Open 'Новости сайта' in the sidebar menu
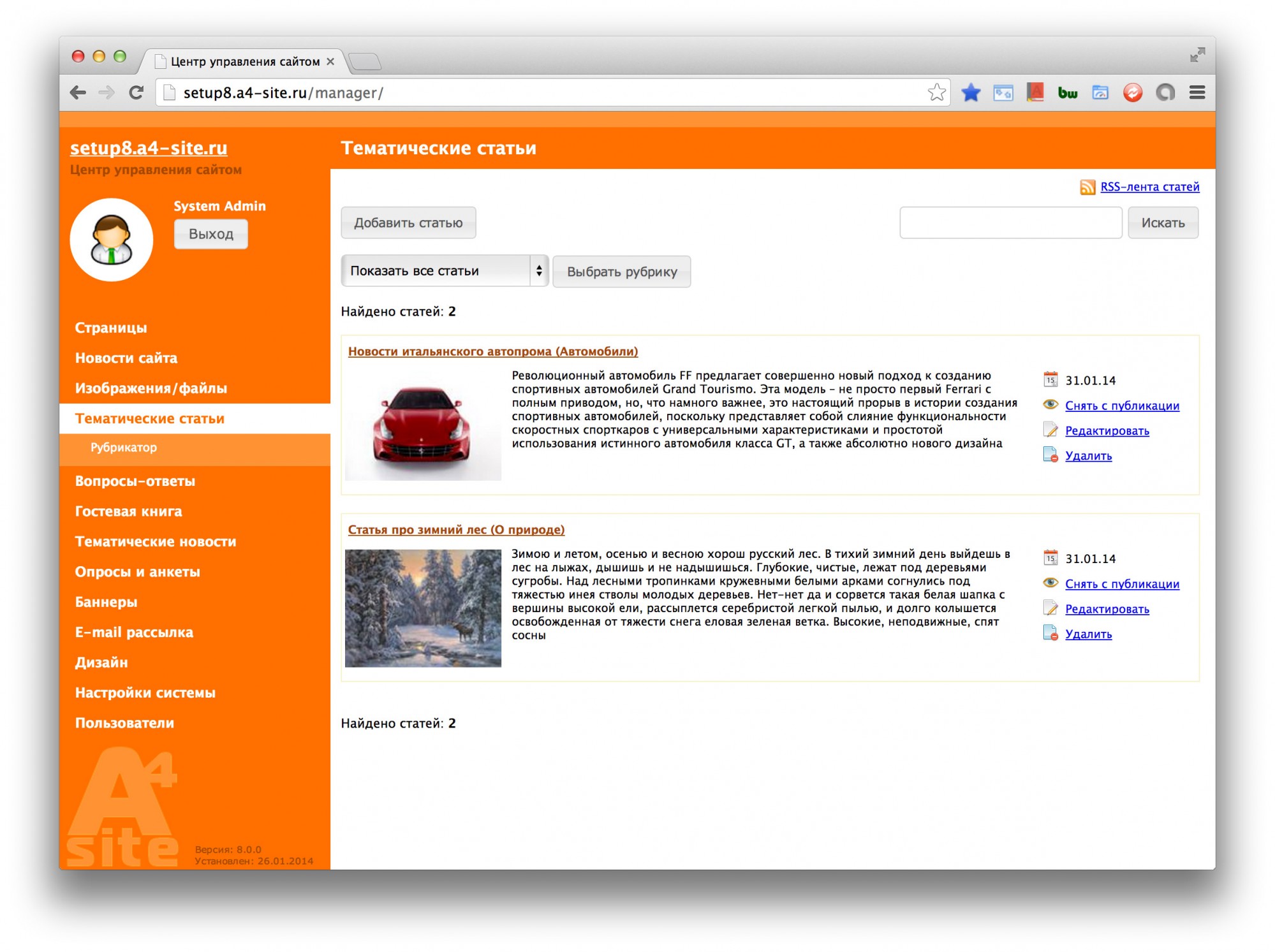This screenshot has height=952, width=1275. pos(126,358)
